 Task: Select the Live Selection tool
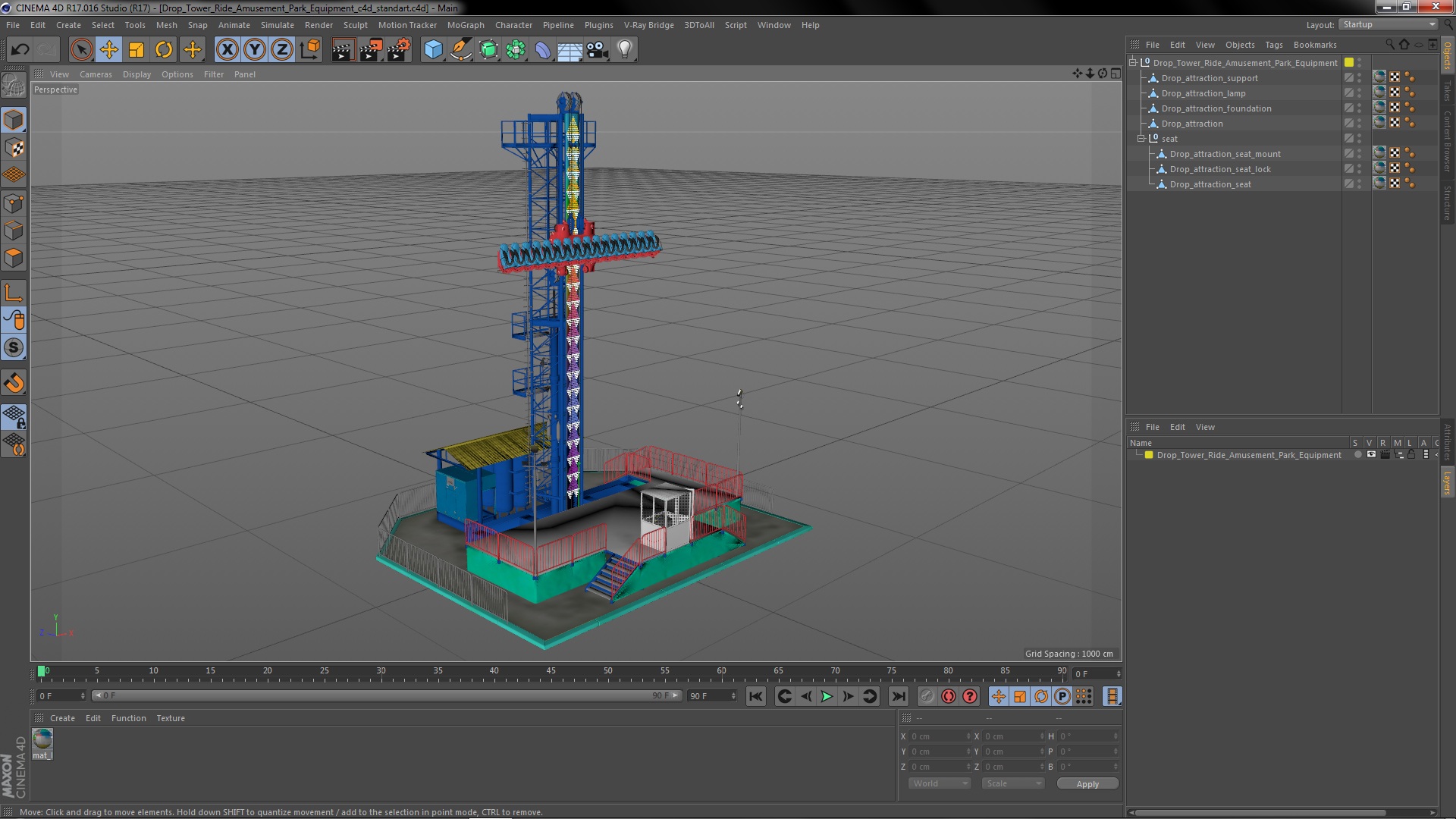[x=81, y=50]
